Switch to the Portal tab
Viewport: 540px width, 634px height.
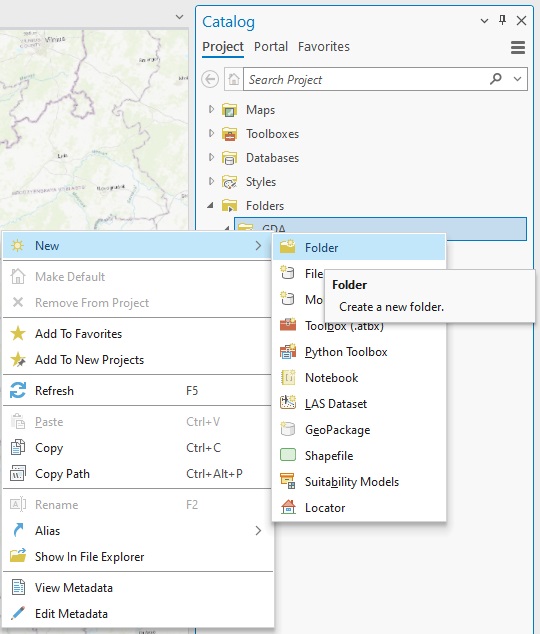click(x=271, y=46)
